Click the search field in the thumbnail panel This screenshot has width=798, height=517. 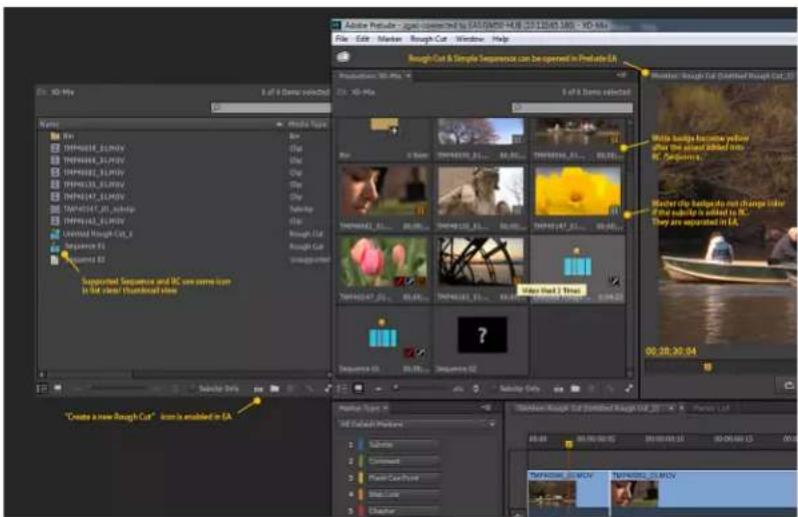coord(573,107)
